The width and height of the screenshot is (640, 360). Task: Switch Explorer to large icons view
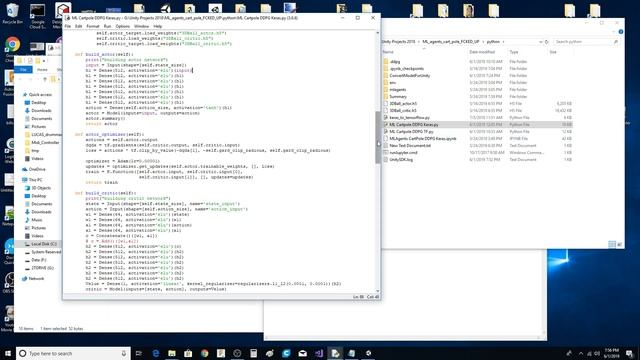(x=620, y=244)
